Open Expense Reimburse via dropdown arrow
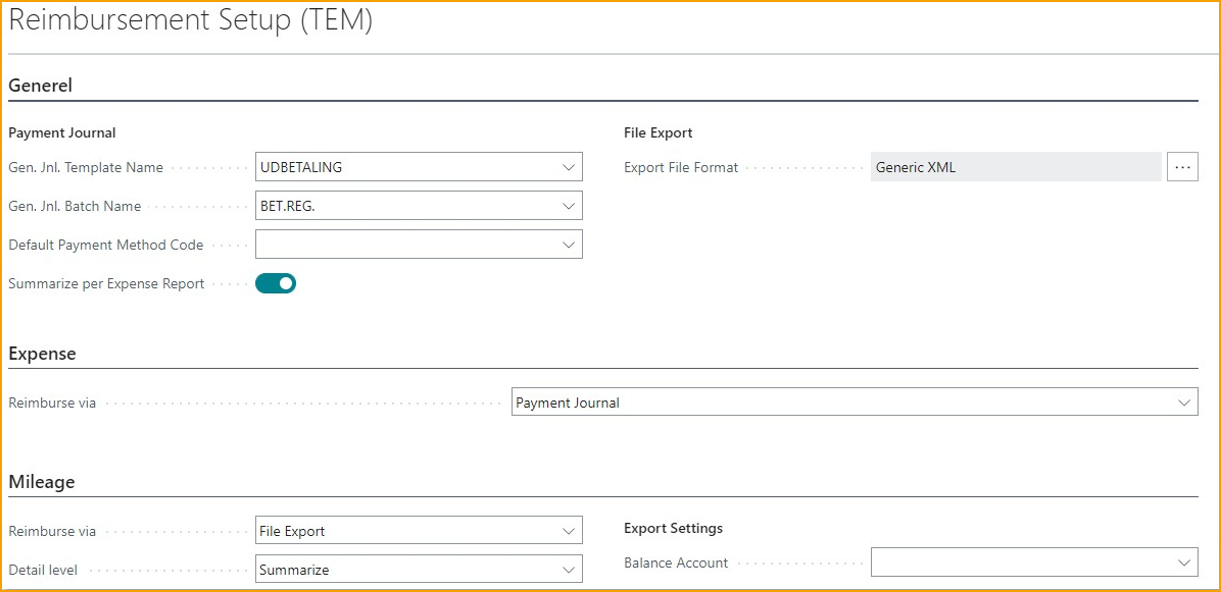 [x=1184, y=403]
